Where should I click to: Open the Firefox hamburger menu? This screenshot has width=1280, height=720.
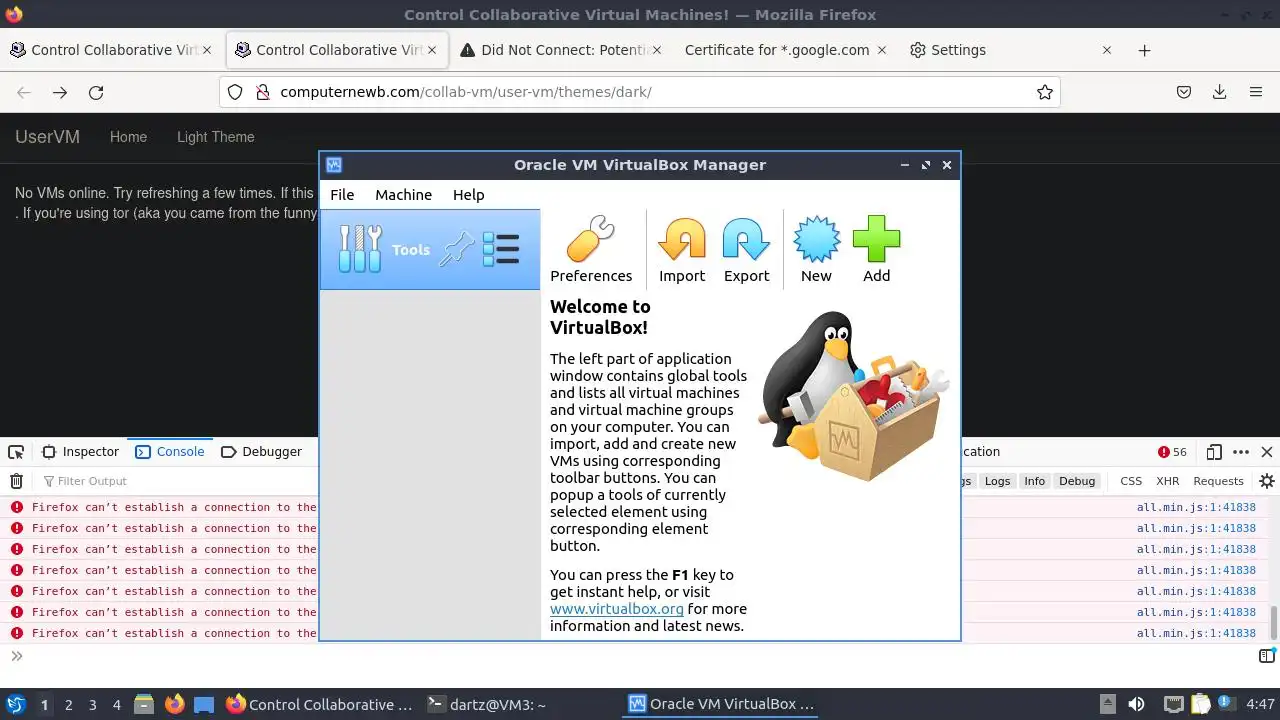(x=1256, y=92)
